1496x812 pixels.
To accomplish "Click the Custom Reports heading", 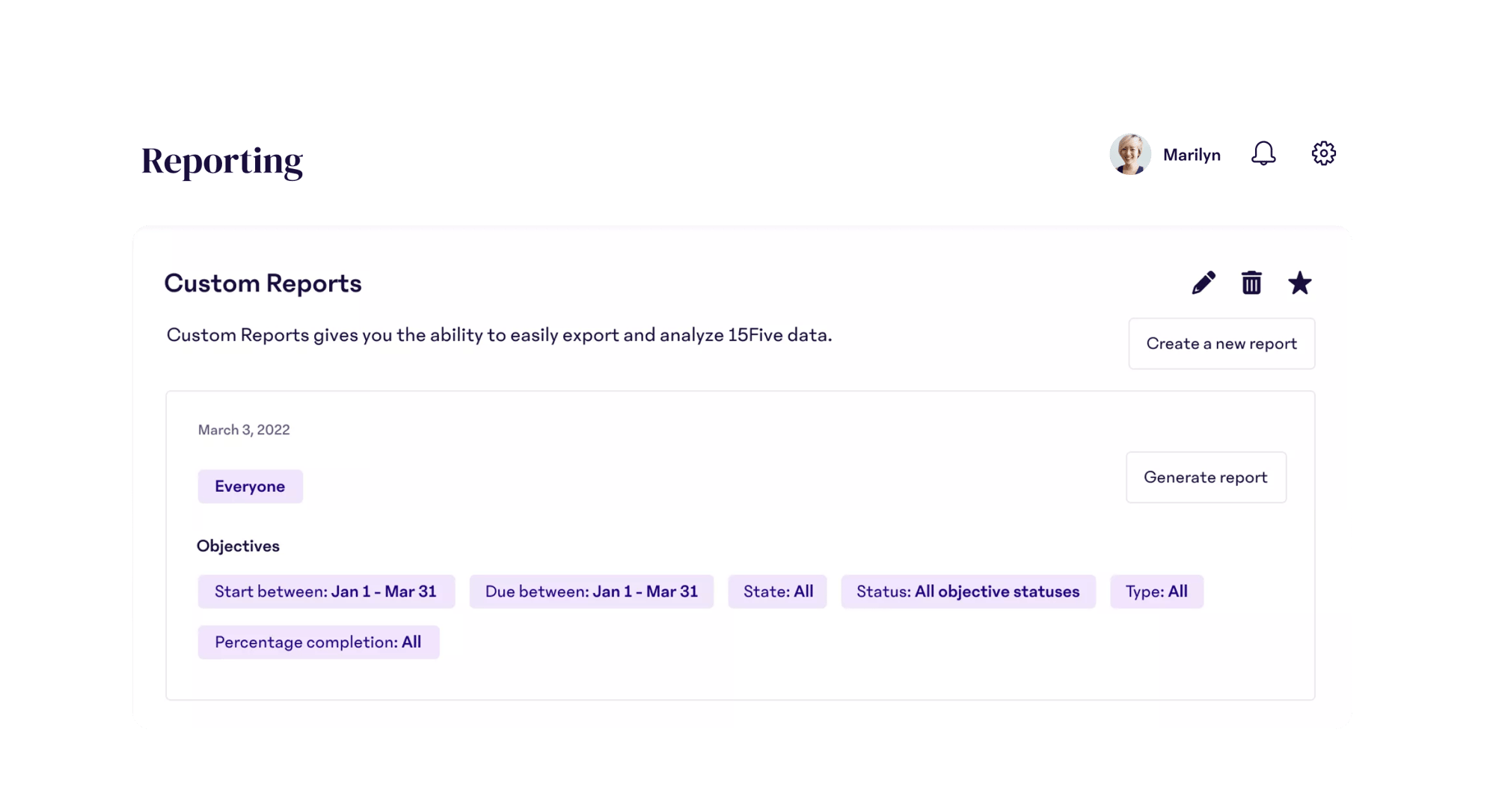I will [263, 283].
